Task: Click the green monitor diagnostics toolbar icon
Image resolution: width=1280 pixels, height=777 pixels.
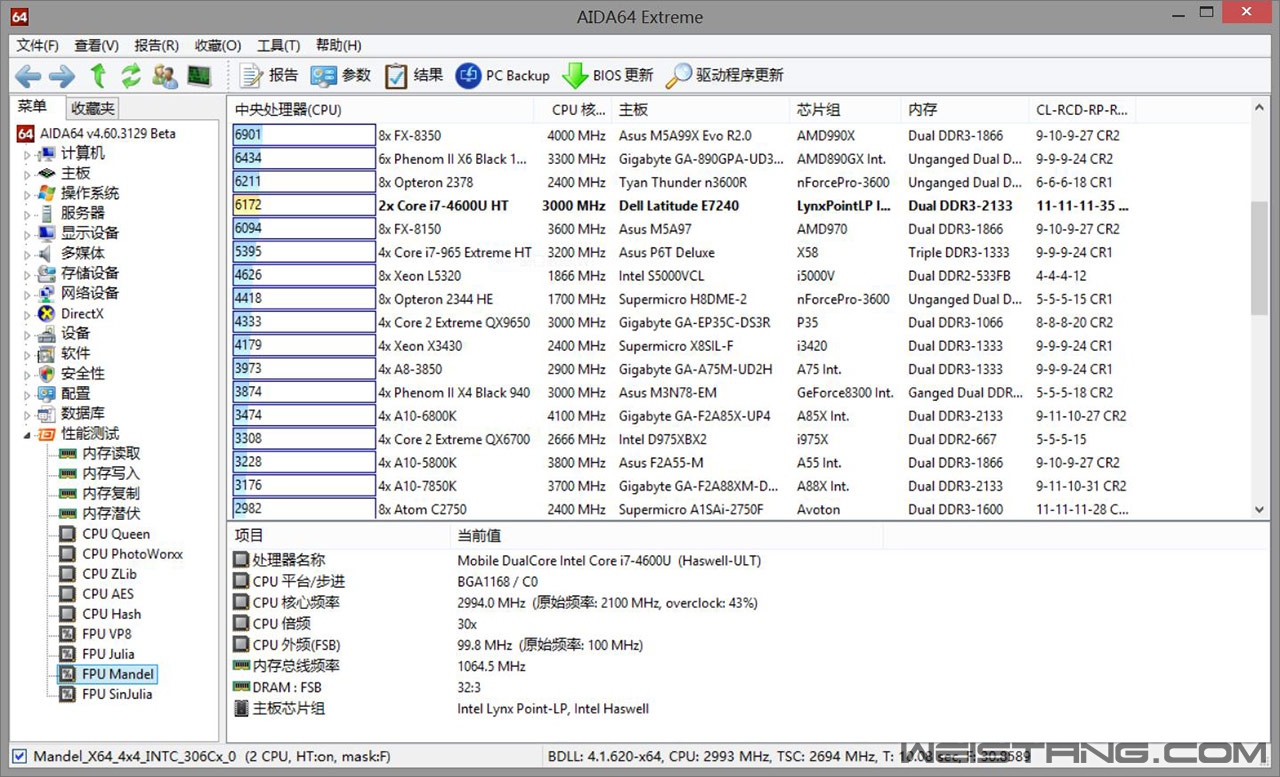Action: click(x=199, y=76)
